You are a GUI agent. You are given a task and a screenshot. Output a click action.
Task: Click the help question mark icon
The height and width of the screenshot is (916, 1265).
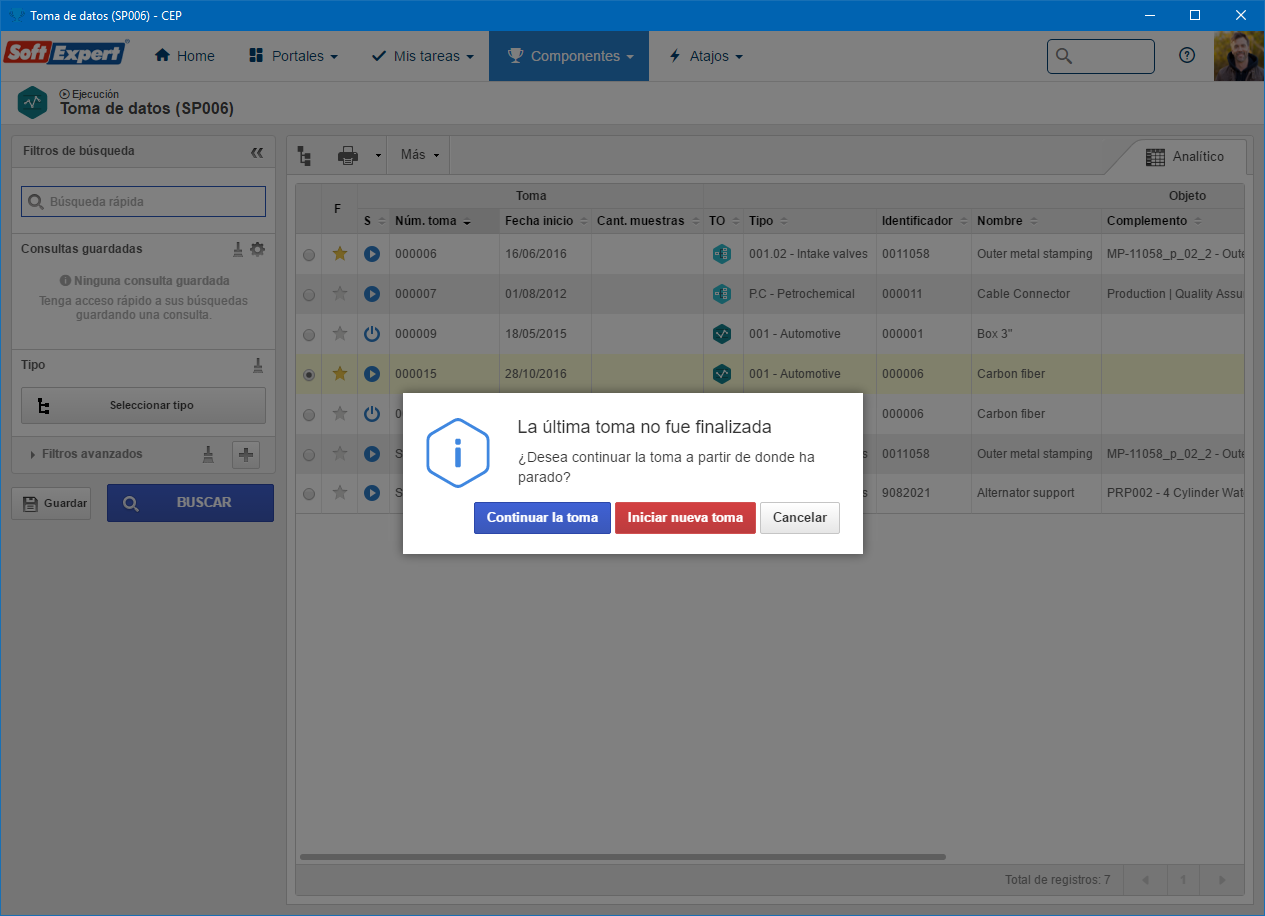coord(1187,56)
